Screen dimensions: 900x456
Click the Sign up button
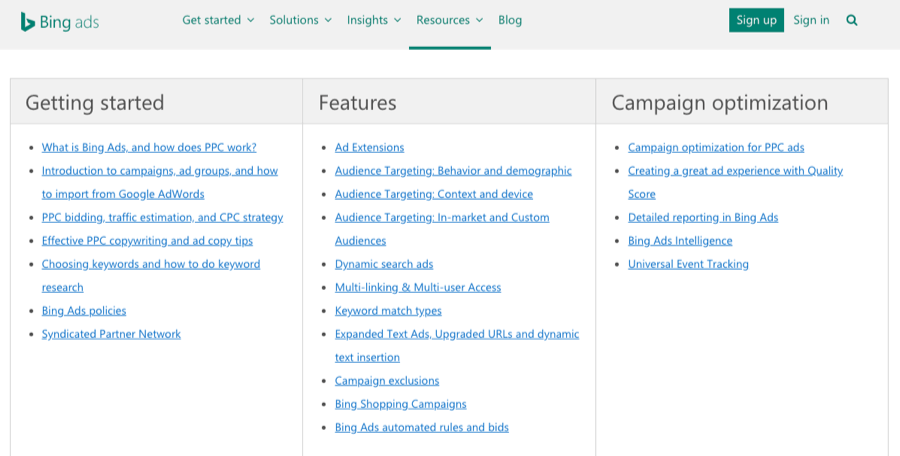pyautogui.click(x=756, y=20)
